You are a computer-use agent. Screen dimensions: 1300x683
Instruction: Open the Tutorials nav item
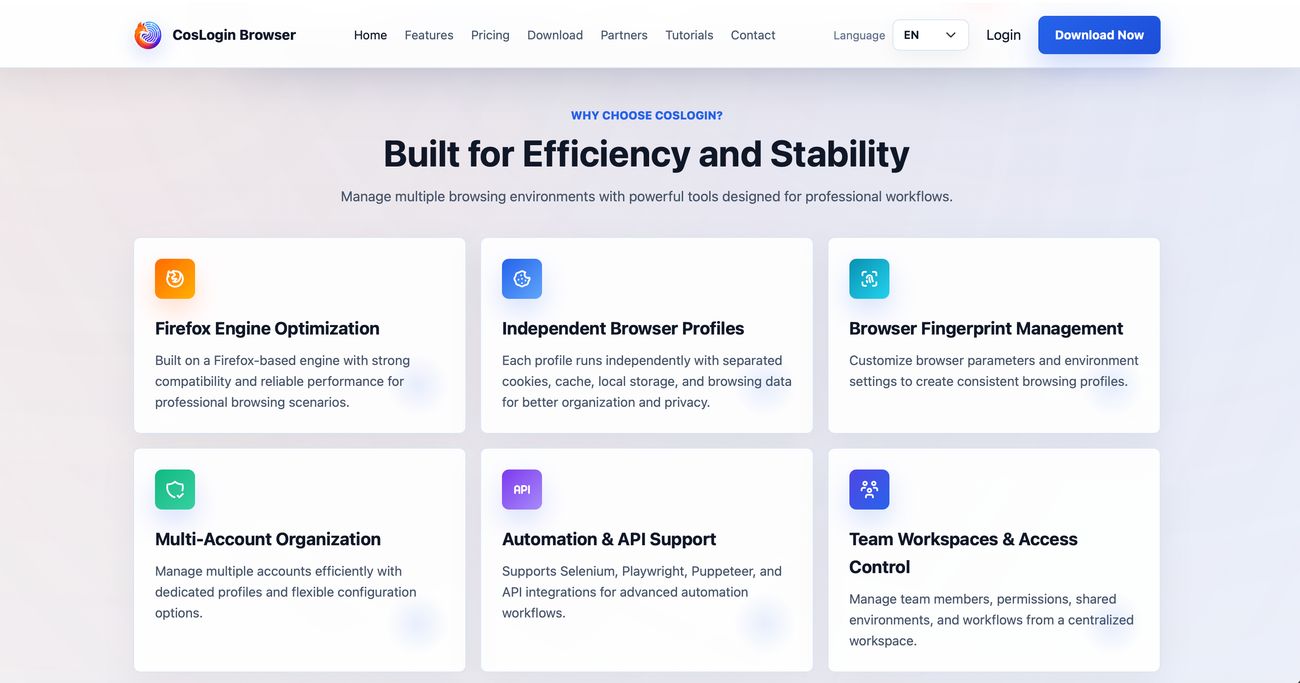pyautogui.click(x=689, y=35)
